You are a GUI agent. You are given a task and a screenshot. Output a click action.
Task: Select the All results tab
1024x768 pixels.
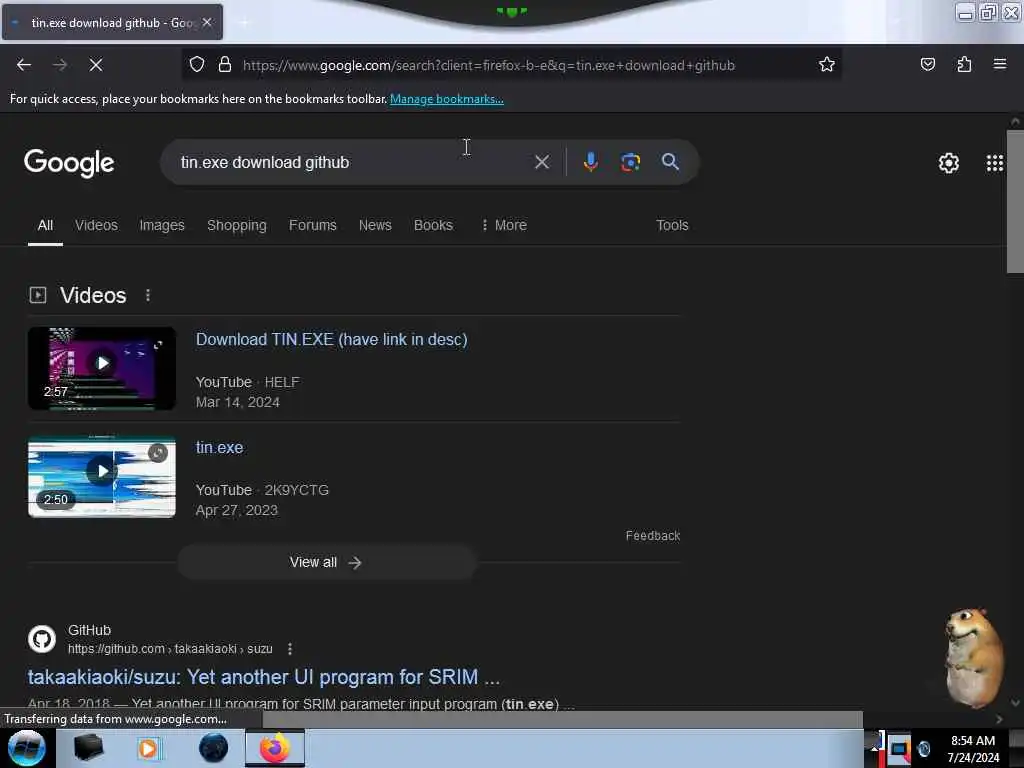click(45, 225)
